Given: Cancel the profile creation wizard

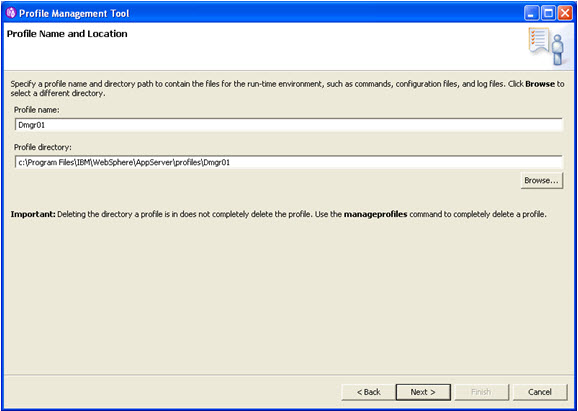Looking at the screenshot, I should pyautogui.click(x=540, y=392).
